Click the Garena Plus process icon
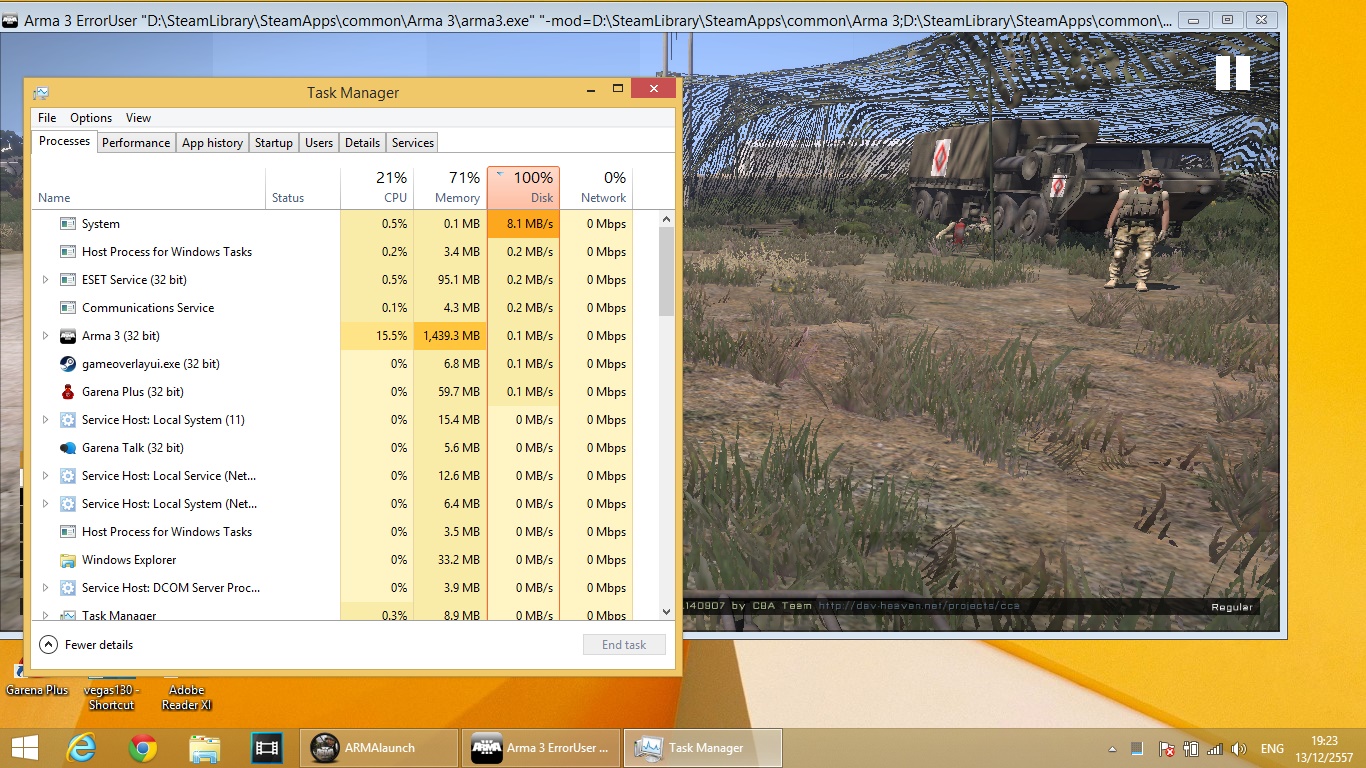 68,392
